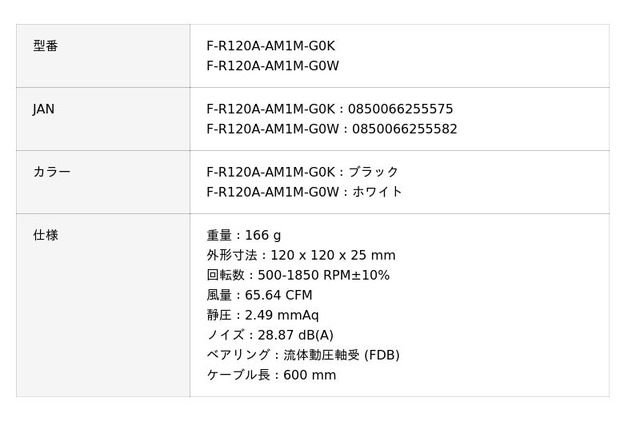Click the 仕様 row header label
The height and width of the screenshot is (421, 640).
point(45,235)
